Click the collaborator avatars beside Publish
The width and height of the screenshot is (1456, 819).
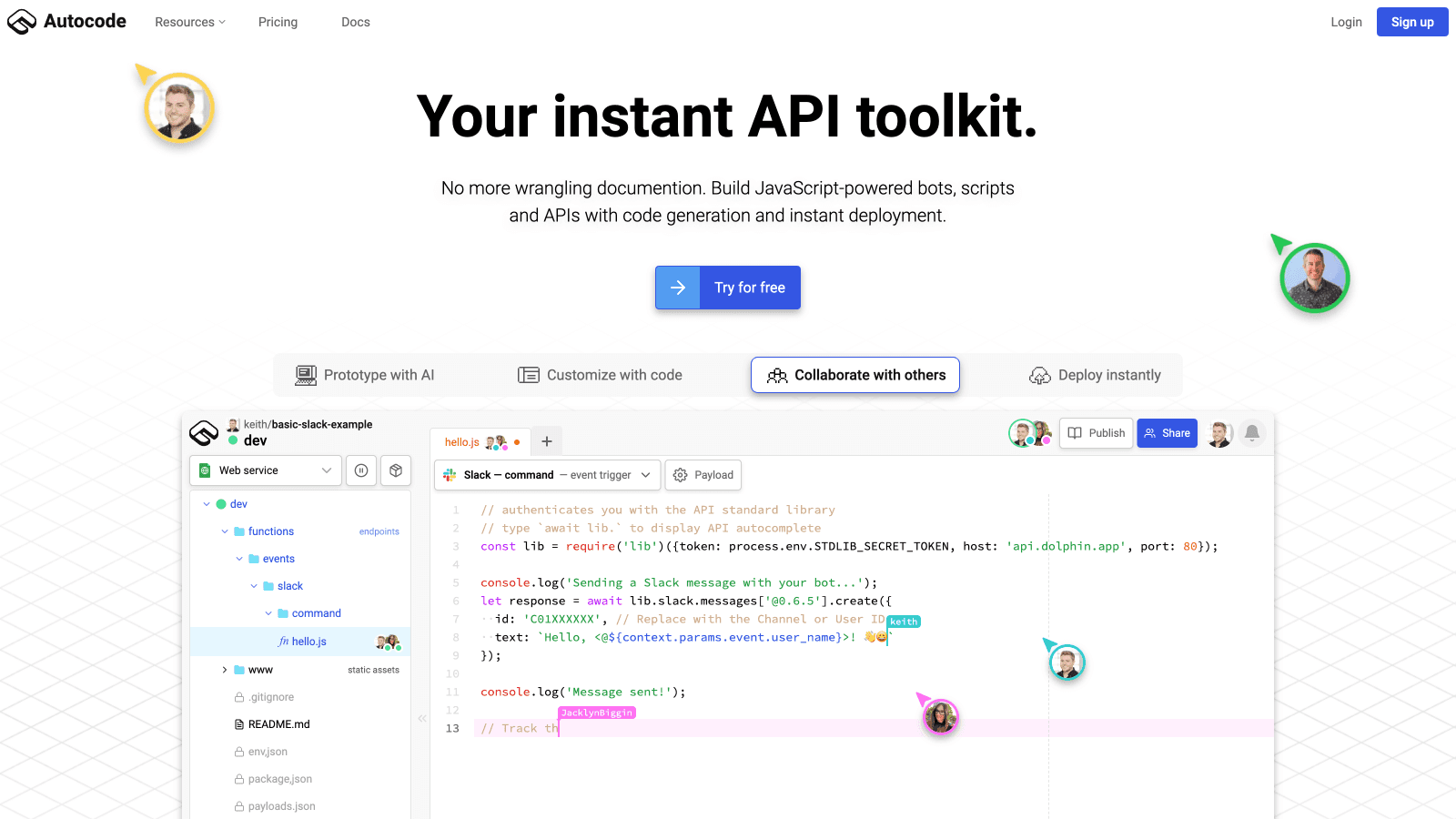[1030, 433]
